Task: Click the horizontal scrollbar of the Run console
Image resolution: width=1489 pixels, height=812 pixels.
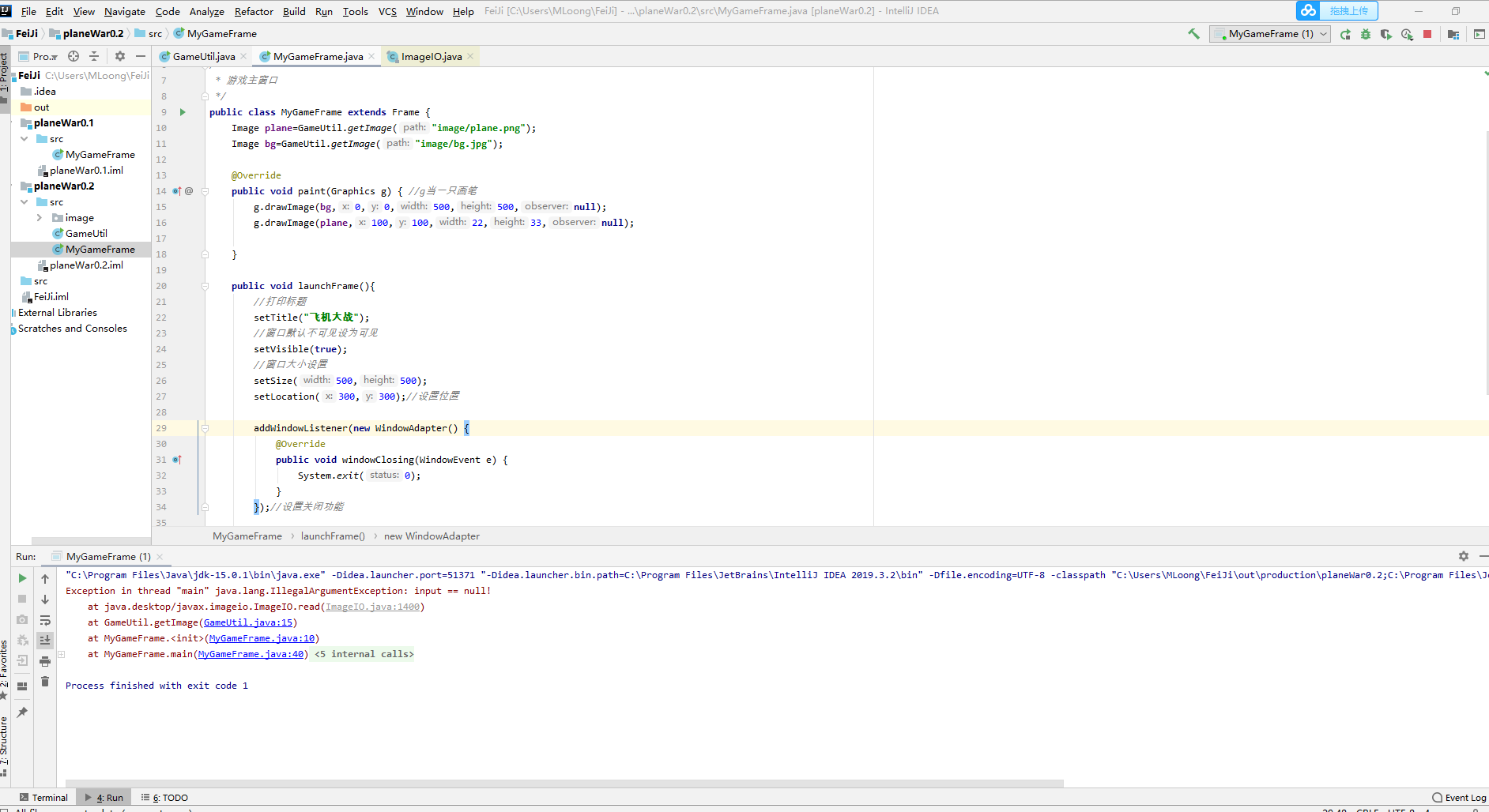Action: point(564,784)
